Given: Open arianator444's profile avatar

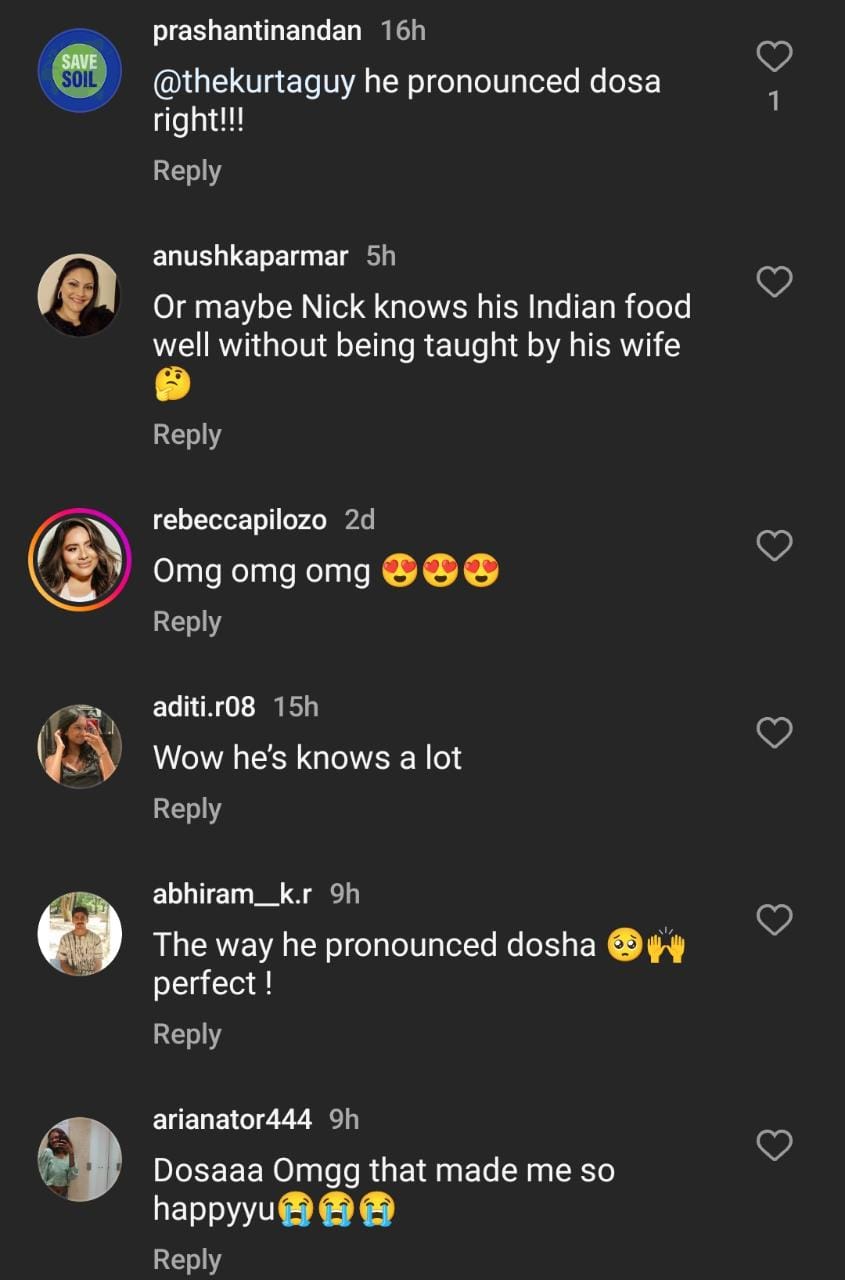Looking at the screenshot, I should click(x=79, y=1158).
